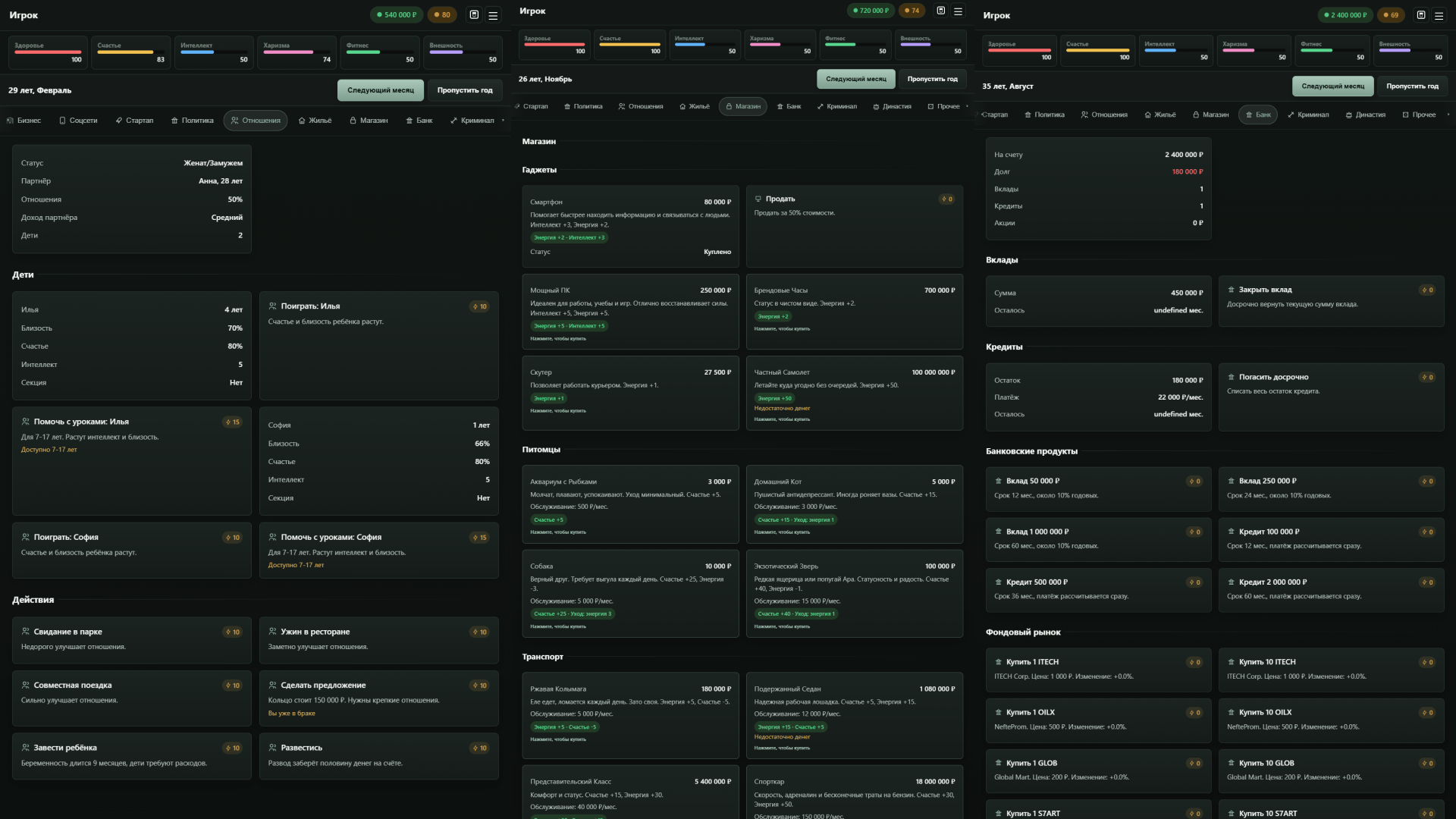This screenshot has width=1456, height=819.
Task: Open the hamburger menu beside the 720 000 ₽ balance
Action: pyautogui.click(x=958, y=11)
